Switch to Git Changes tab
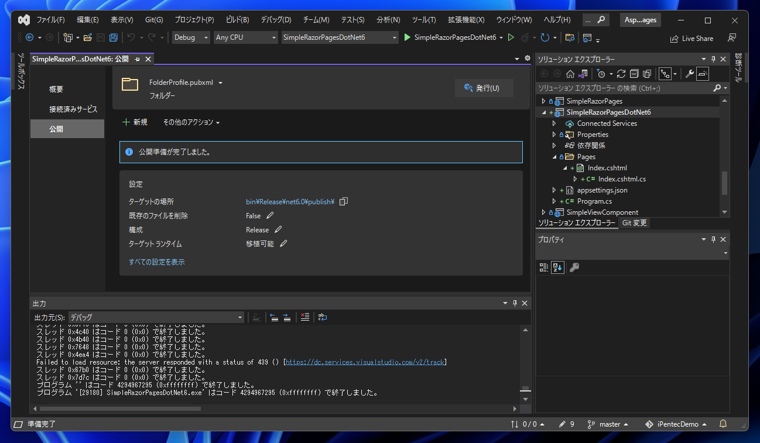760x443 pixels. coord(634,223)
